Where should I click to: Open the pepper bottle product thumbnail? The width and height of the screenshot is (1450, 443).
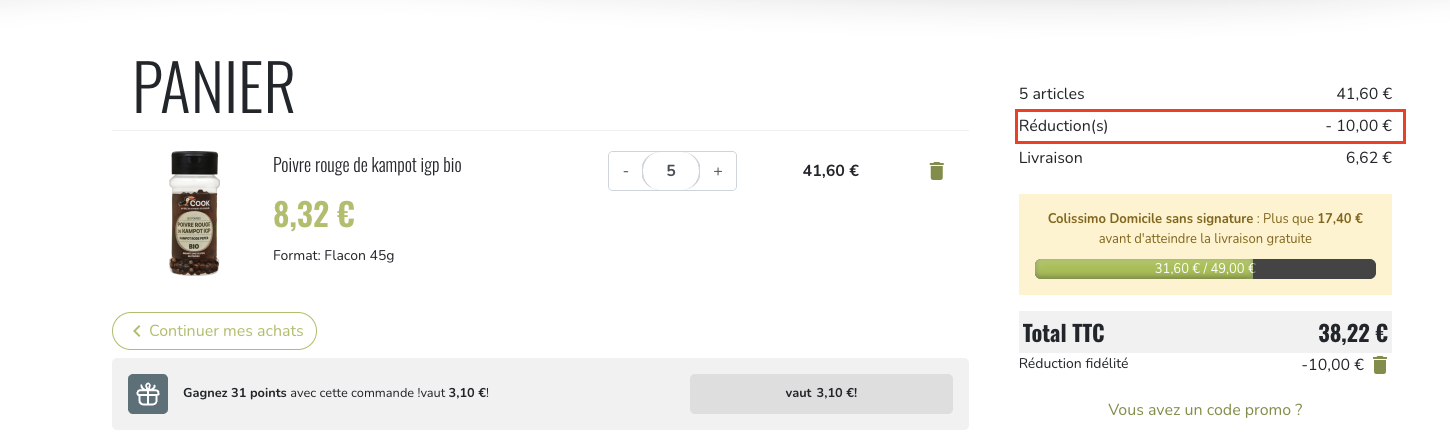point(195,213)
